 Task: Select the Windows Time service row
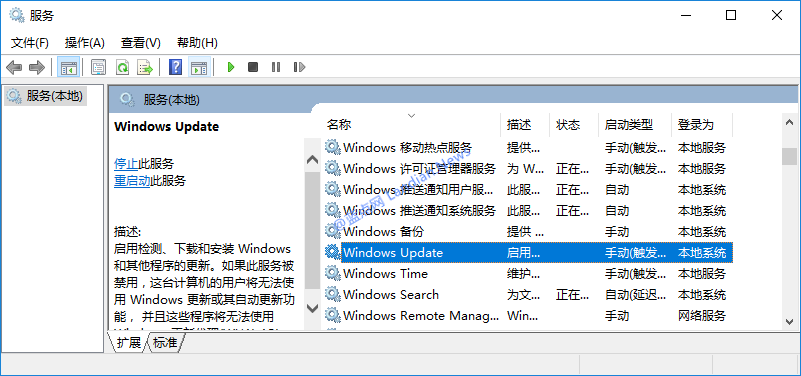(x=528, y=273)
